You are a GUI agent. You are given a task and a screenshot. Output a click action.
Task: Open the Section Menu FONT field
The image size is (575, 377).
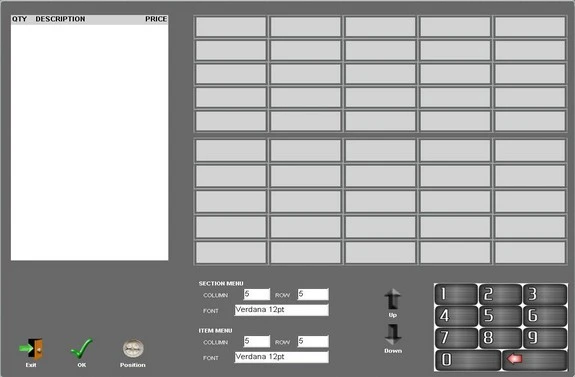pos(282,310)
